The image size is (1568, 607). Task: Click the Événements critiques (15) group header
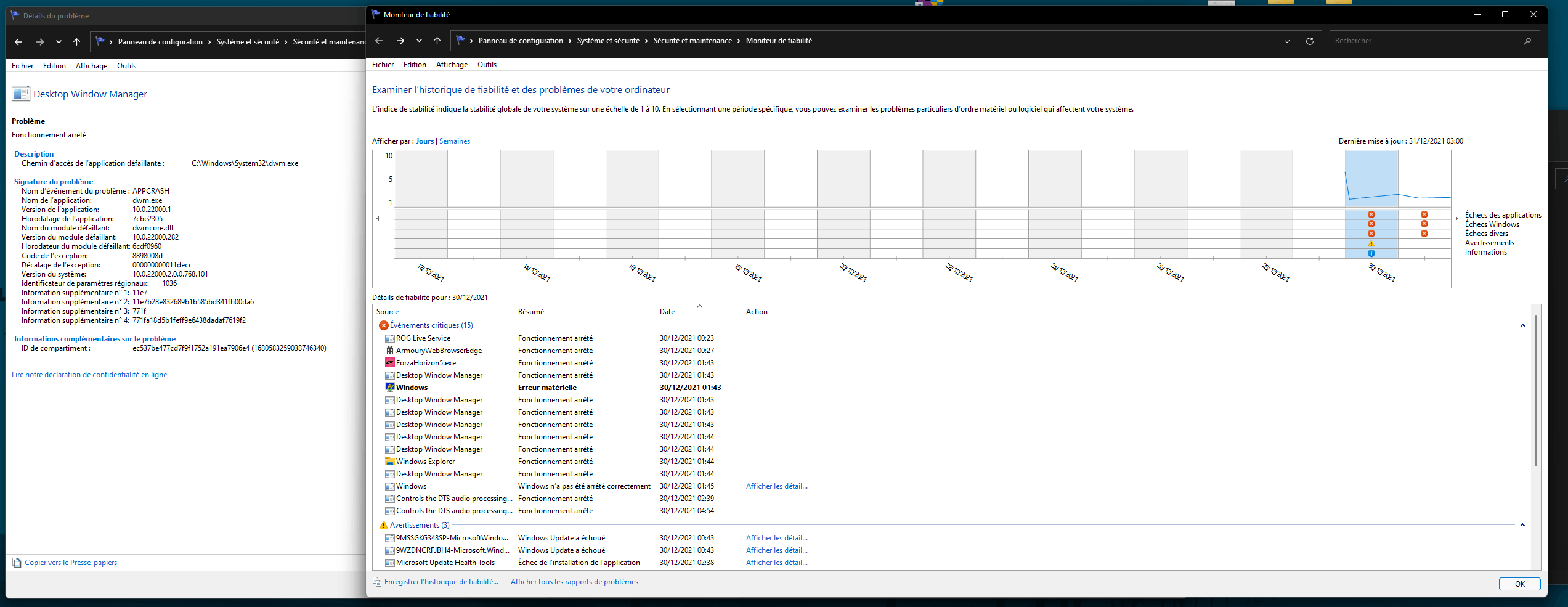click(x=431, y=325)
